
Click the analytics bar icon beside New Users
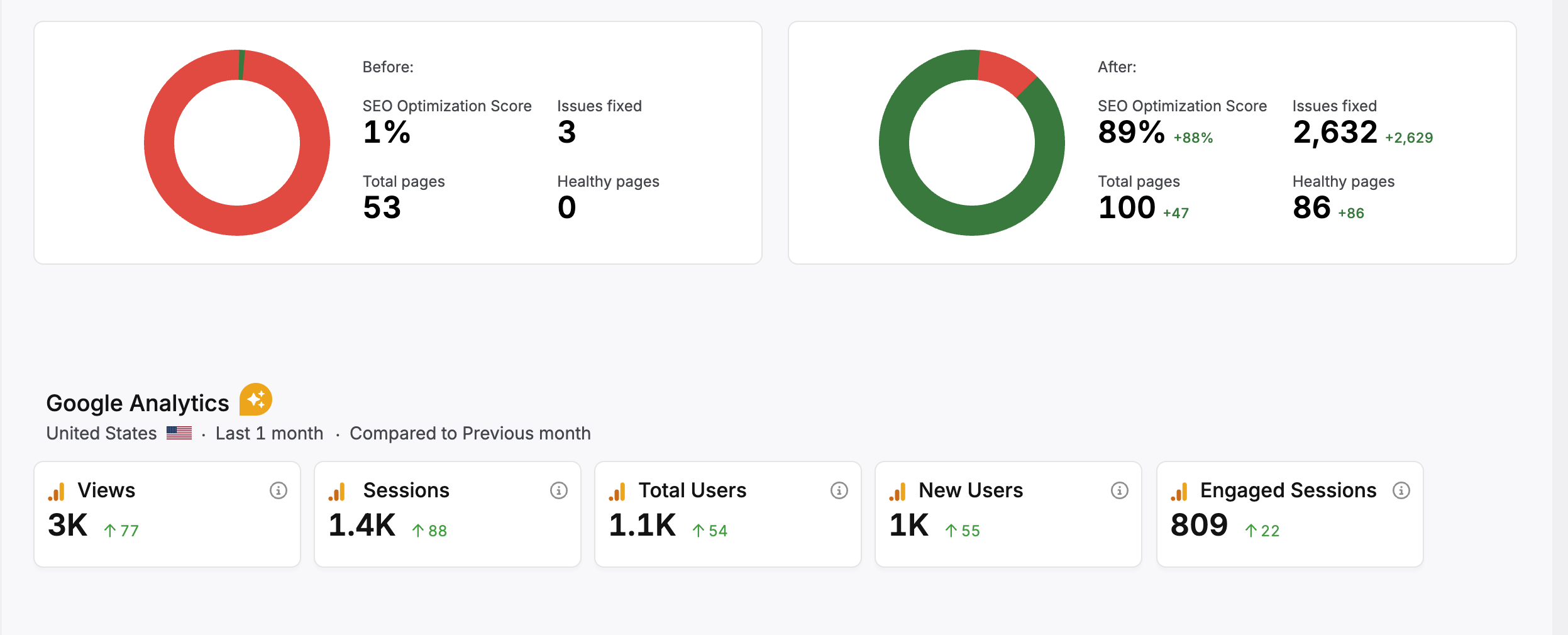coord(898,492)
